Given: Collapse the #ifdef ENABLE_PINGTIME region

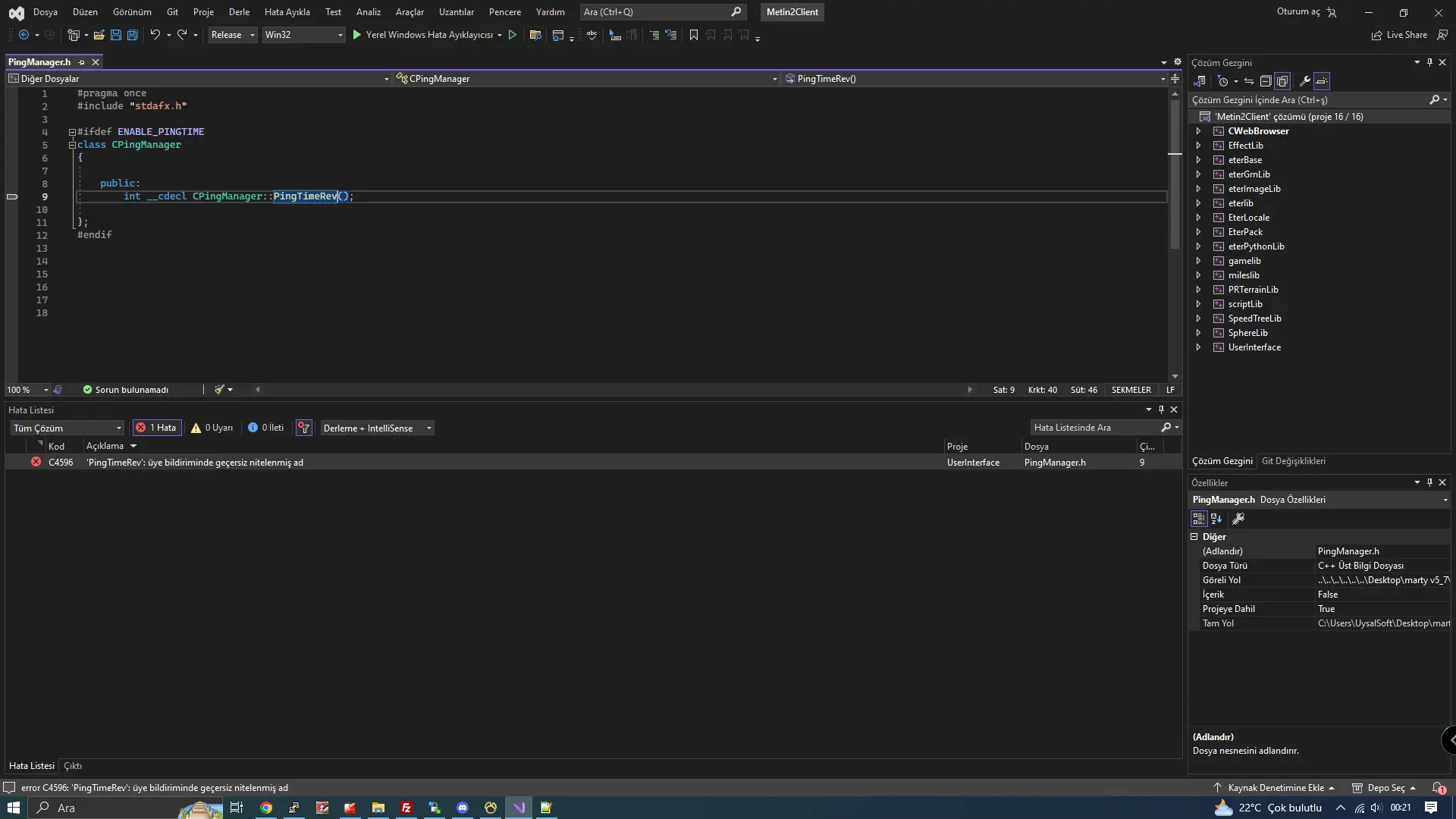Looking at the screenshot, I should 72,132.
